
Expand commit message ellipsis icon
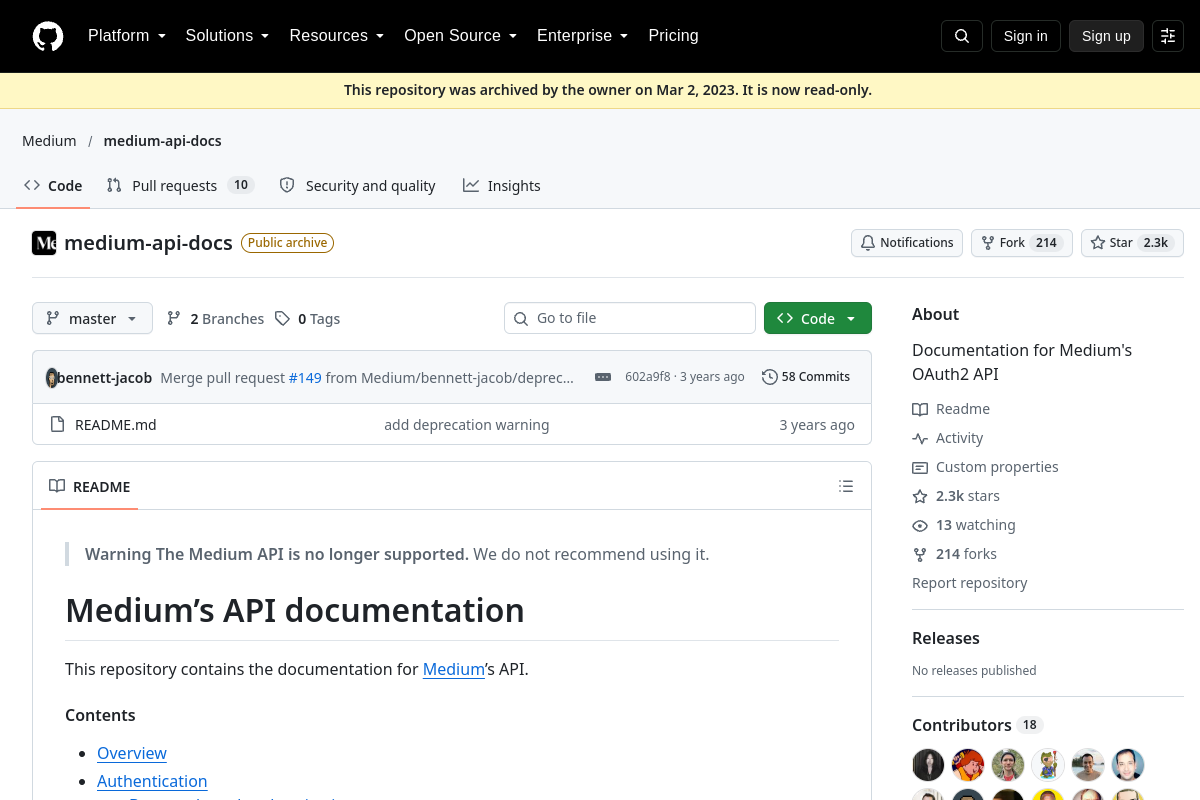(x=603, y=377)
